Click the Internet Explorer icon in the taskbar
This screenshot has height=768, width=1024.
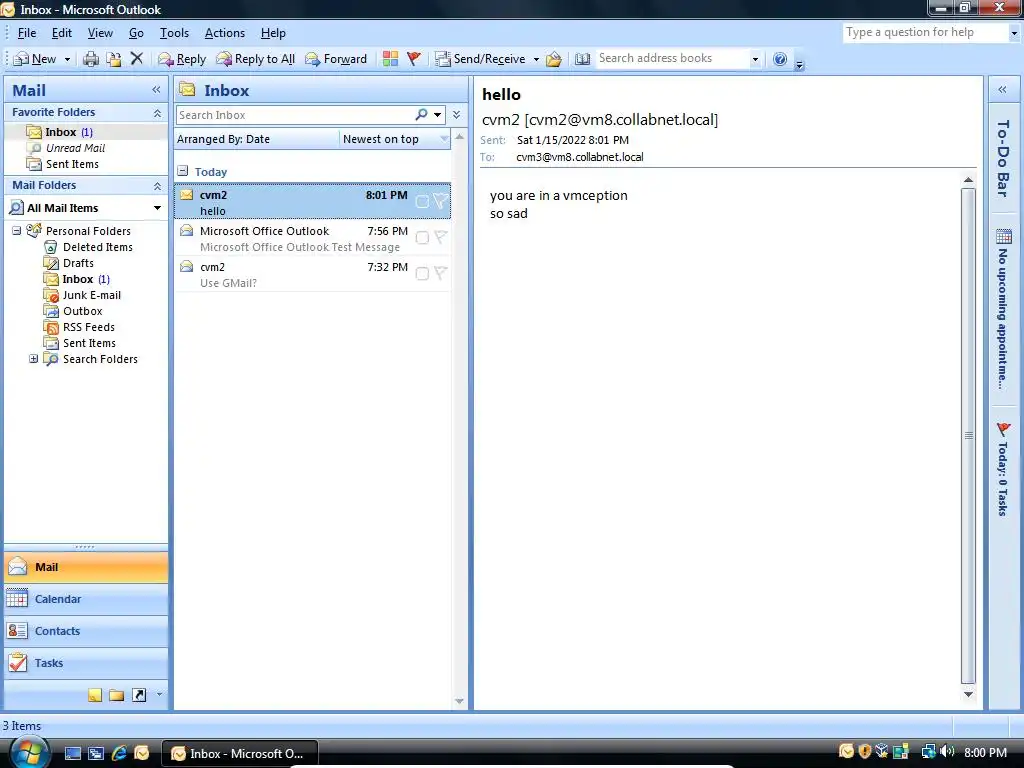[119, 753]
